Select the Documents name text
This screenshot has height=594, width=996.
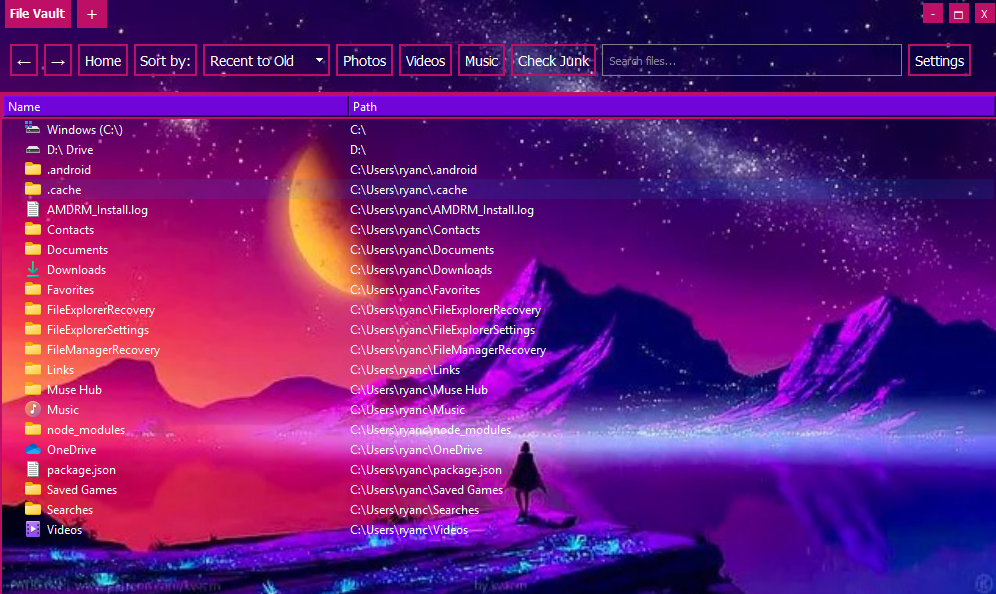click(77, 250)
